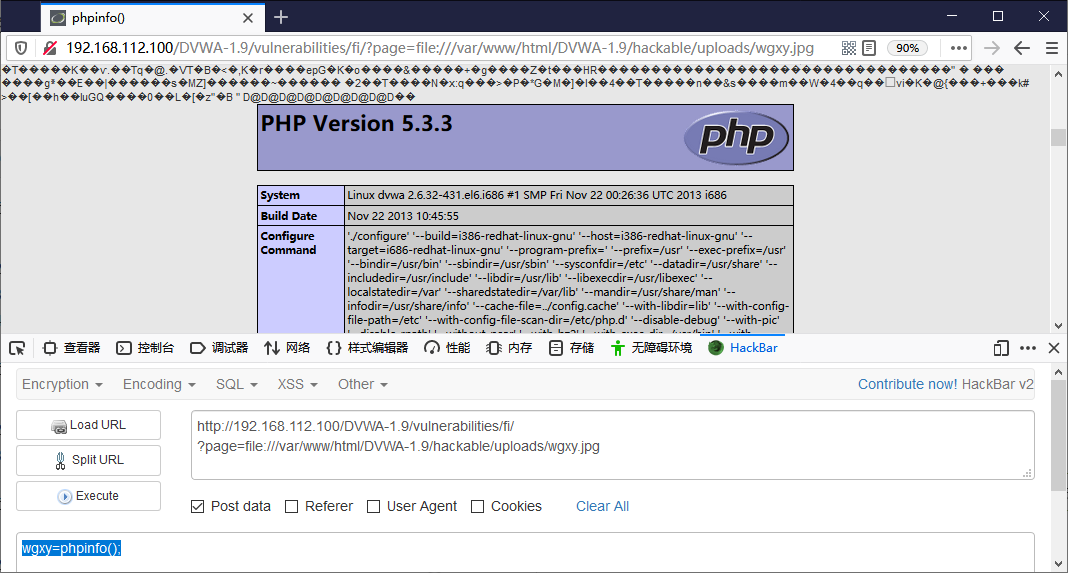The height and width of the screenshot is (573, 1068).
Task: Open the 存储 storage tab
Action: tap(571, 348)
